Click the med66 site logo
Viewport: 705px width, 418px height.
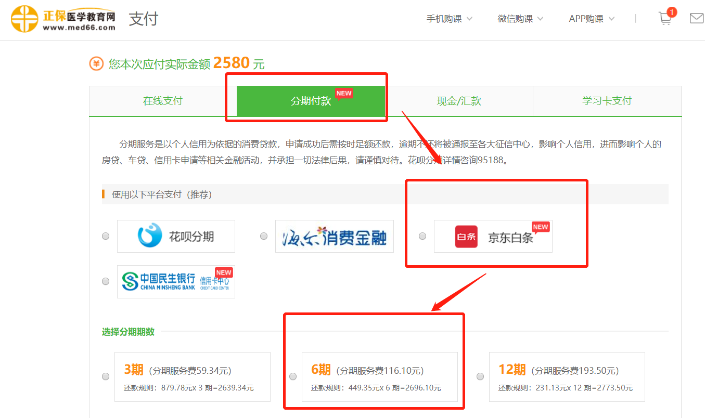tap(60, 18)
